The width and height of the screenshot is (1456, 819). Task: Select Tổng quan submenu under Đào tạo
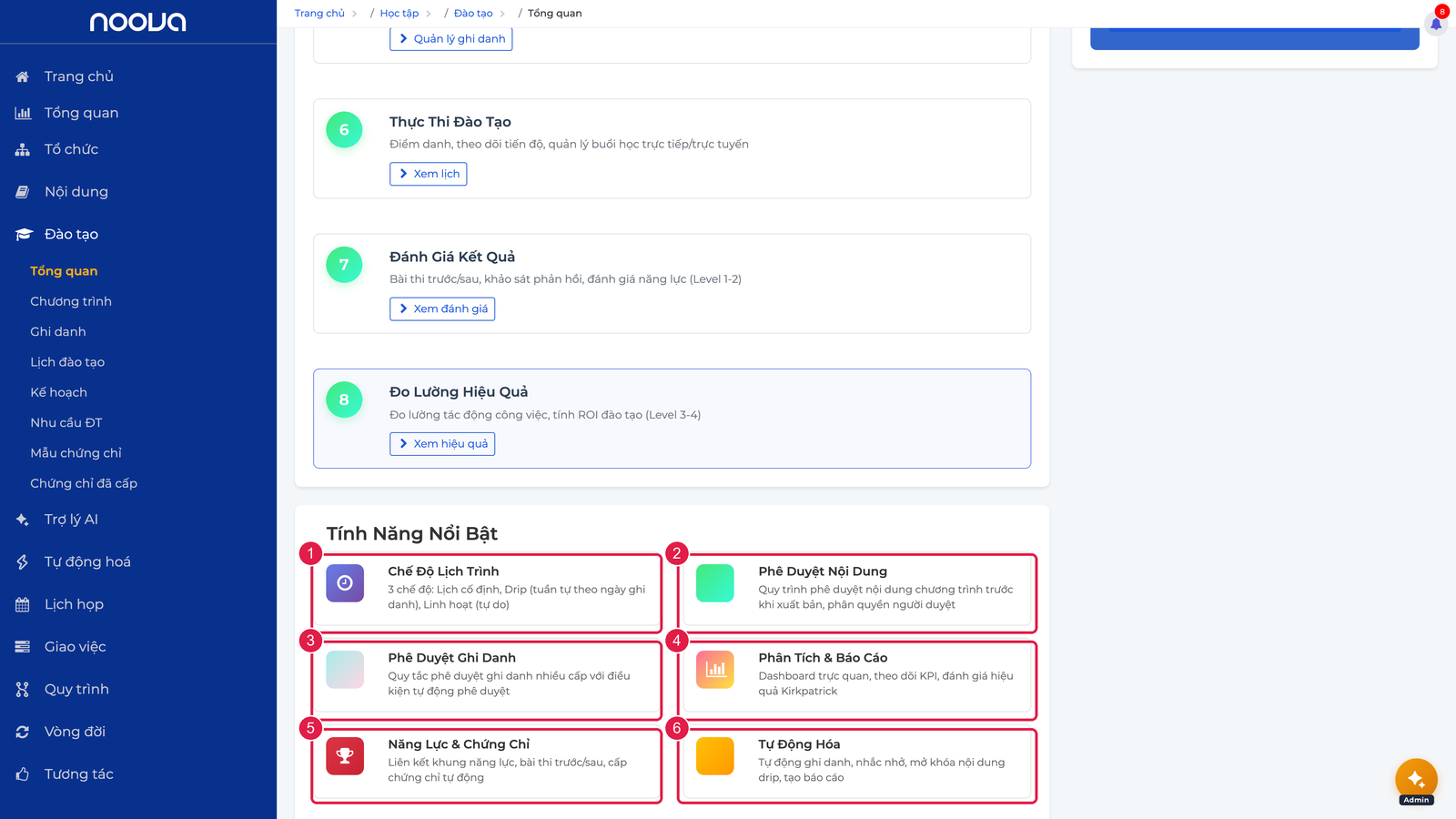[x=64, y=271]
